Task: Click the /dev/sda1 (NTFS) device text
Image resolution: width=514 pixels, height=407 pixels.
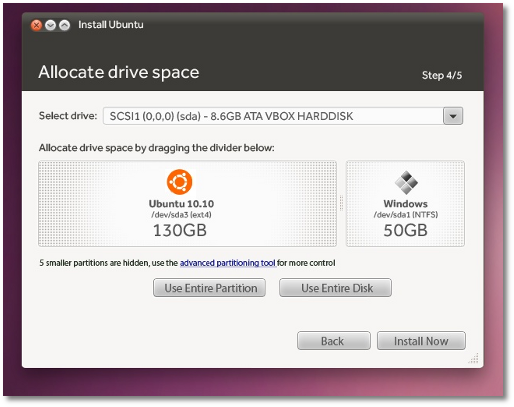Action: (x=406, y=215)
